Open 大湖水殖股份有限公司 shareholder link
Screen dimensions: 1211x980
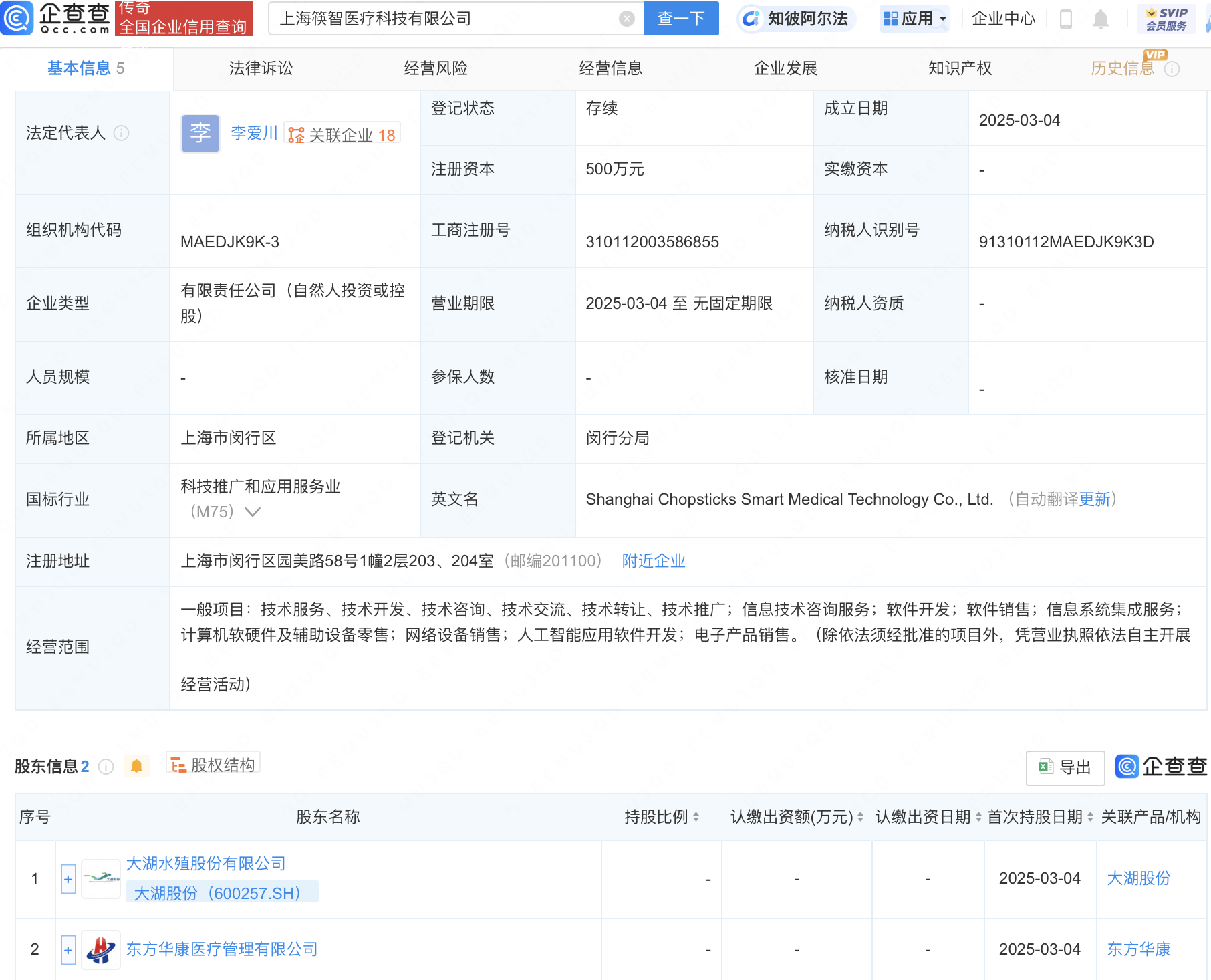coord(206,864)
